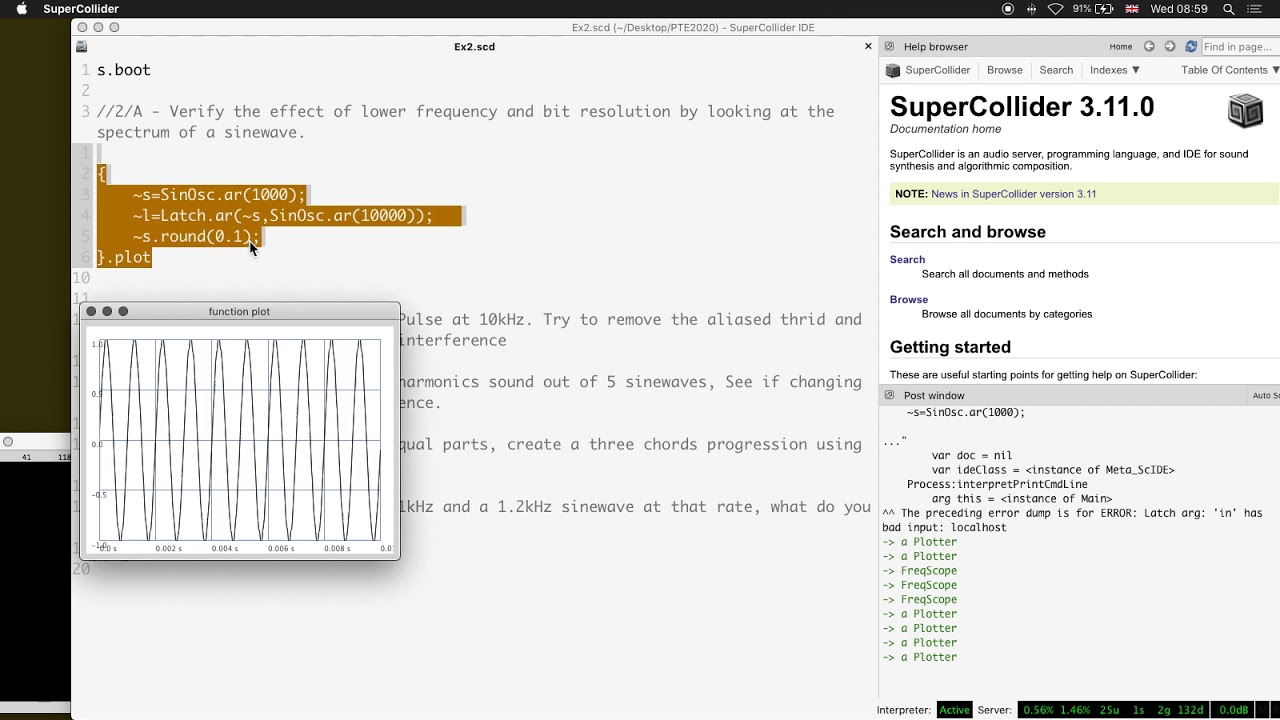
Task: Go back in Help browser
Action: click(x=1149, y=47)
